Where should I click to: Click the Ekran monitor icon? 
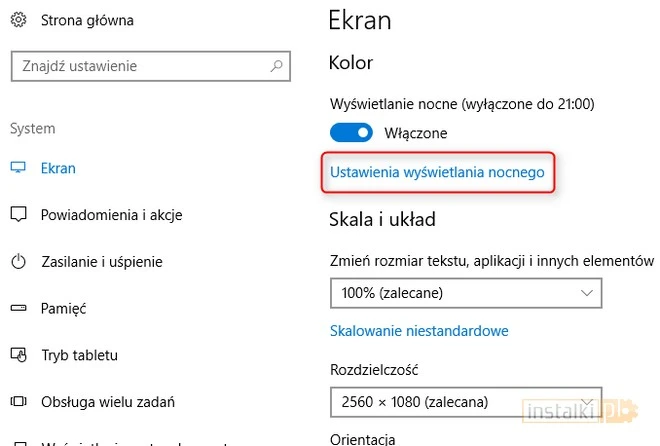tap(18, 169)
